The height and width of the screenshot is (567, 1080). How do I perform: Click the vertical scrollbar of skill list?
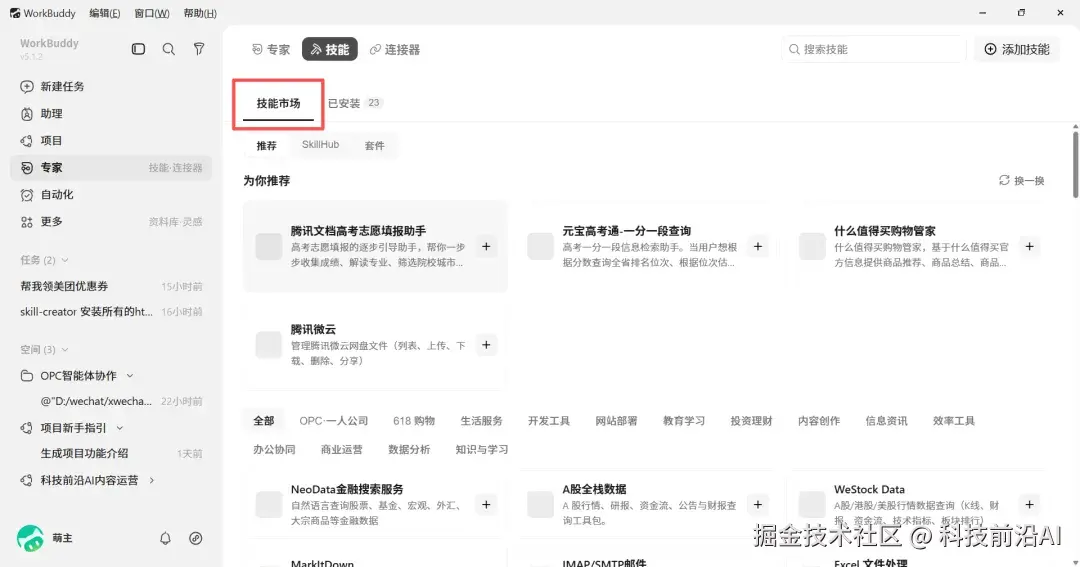pos(1075,164)
